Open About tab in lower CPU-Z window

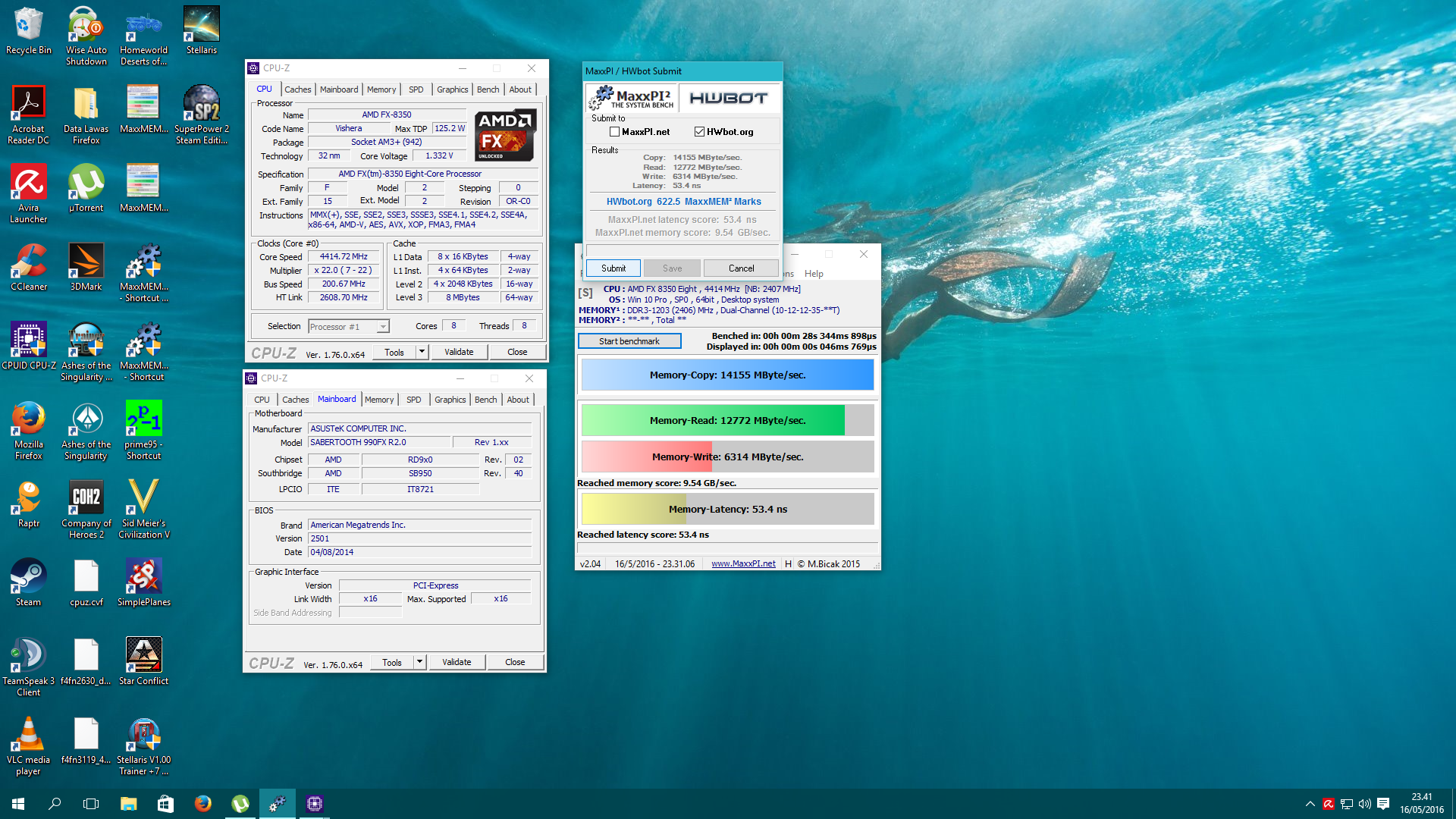point(518,400)
